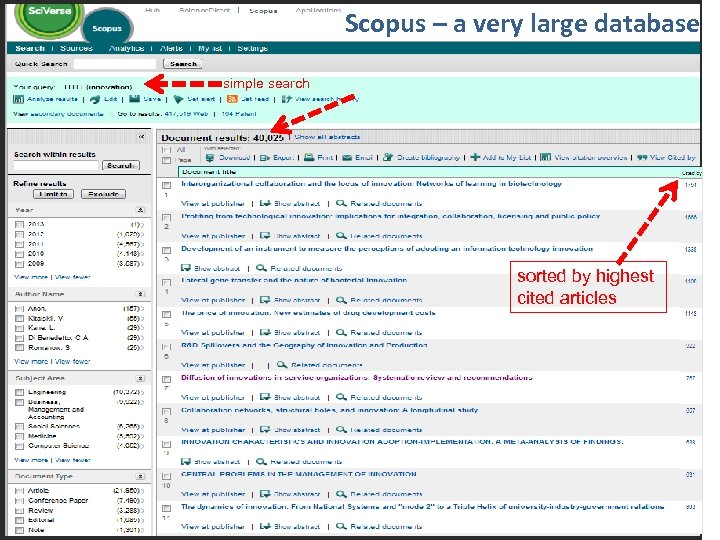Click View more under Subject Area filter
This screenshot has height=540, width=720.
[31, 460]
